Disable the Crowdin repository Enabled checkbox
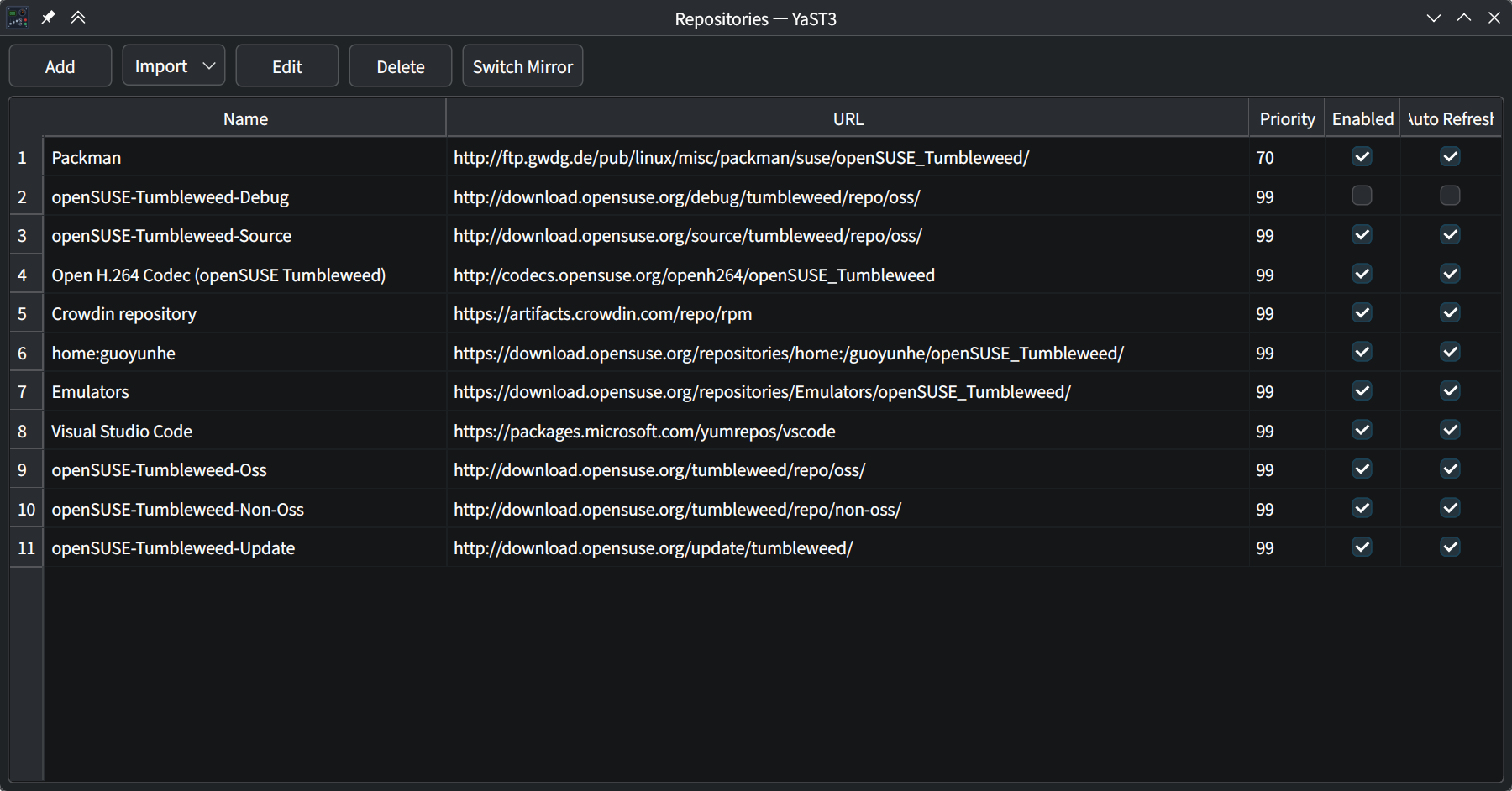The image size is (1512, 791). point(1362,313)
